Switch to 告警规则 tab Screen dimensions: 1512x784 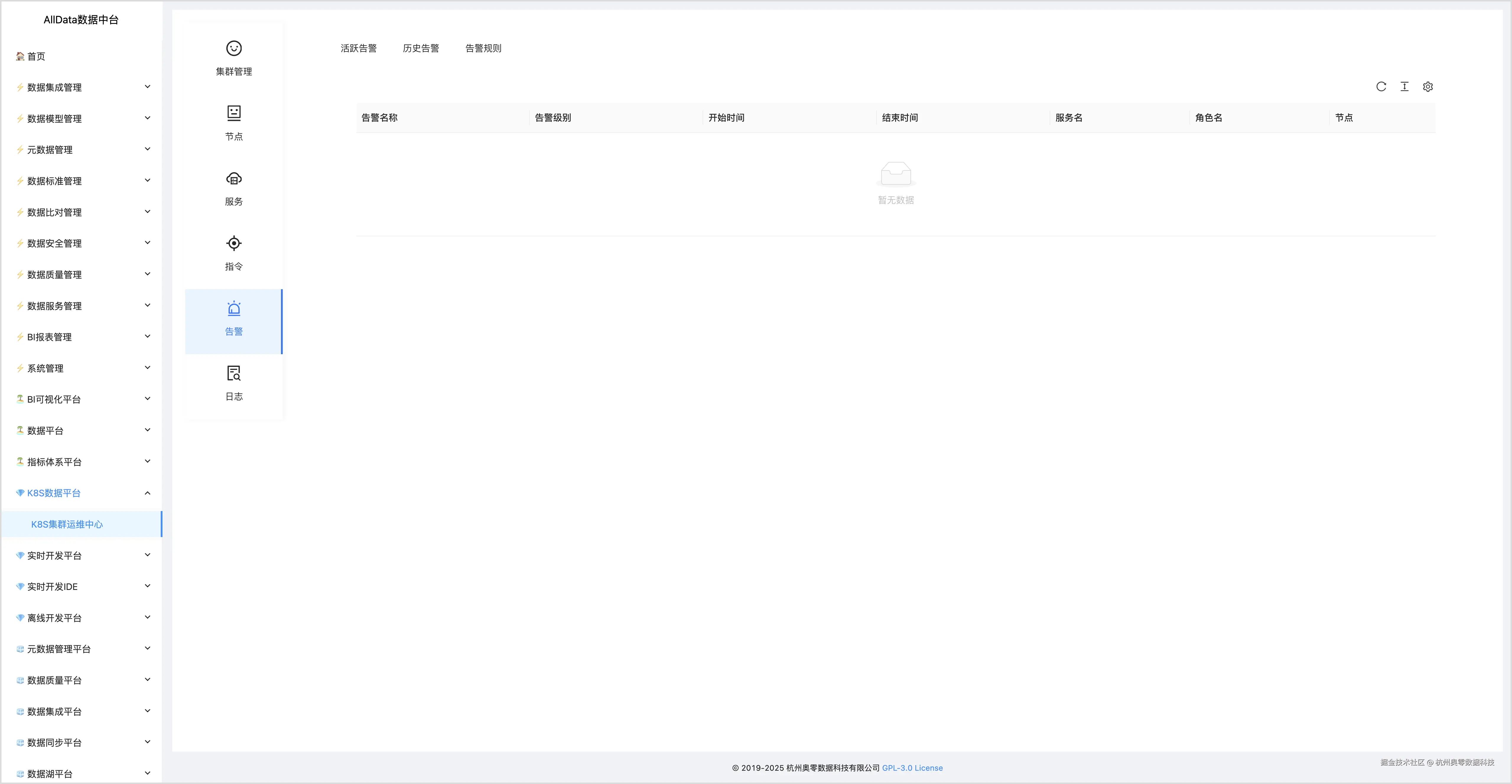pos(483,48)
